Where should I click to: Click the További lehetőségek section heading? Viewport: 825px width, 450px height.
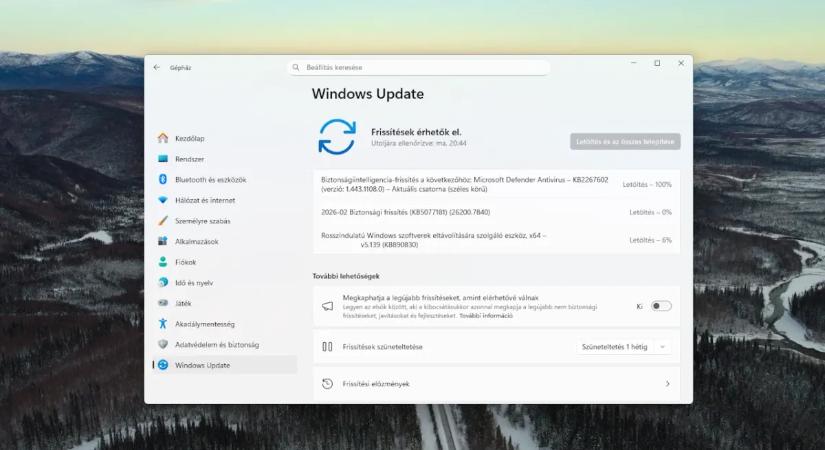click(346, 276)
